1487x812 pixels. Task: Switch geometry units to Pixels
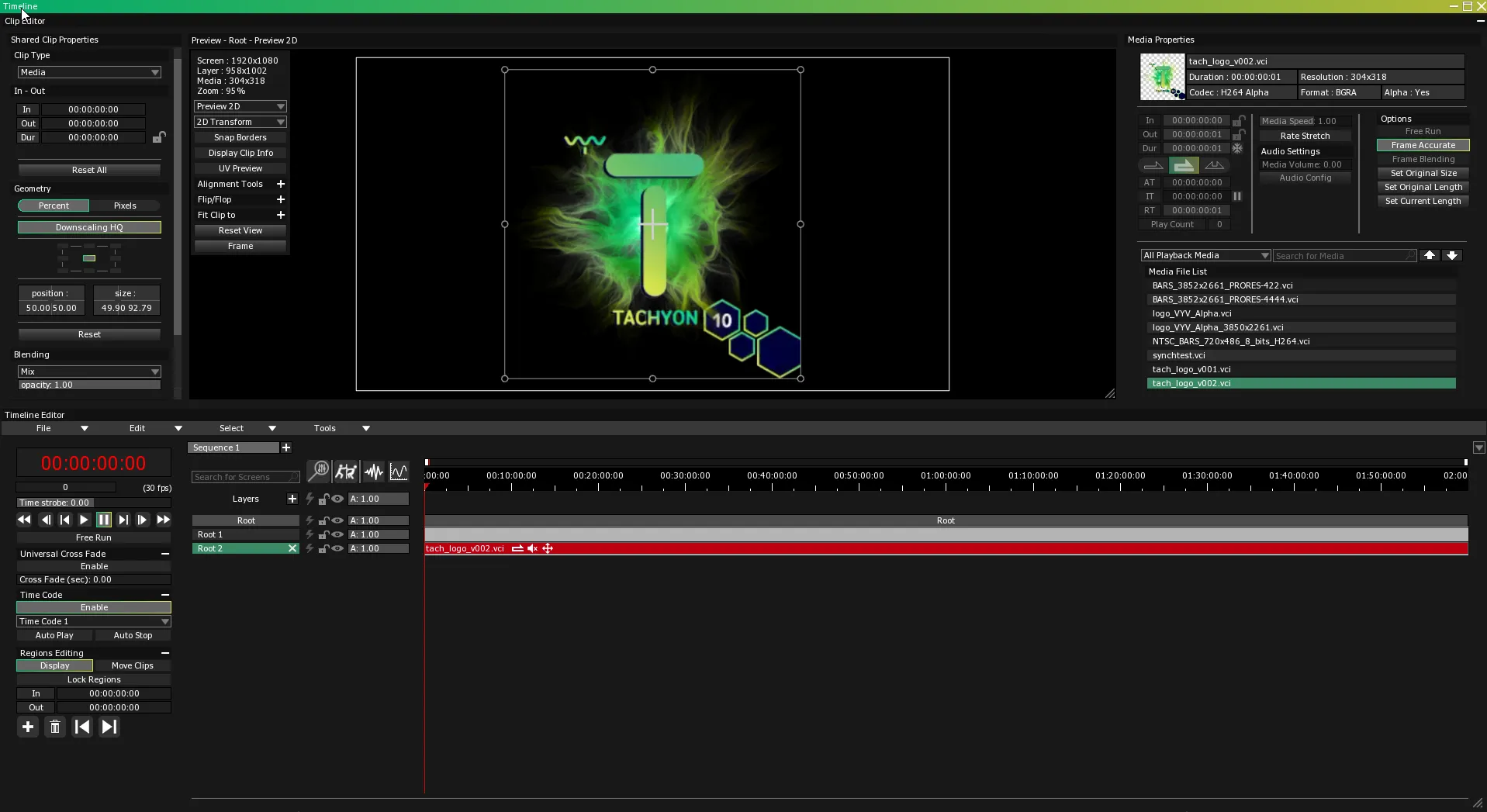[x=125, y=206]
